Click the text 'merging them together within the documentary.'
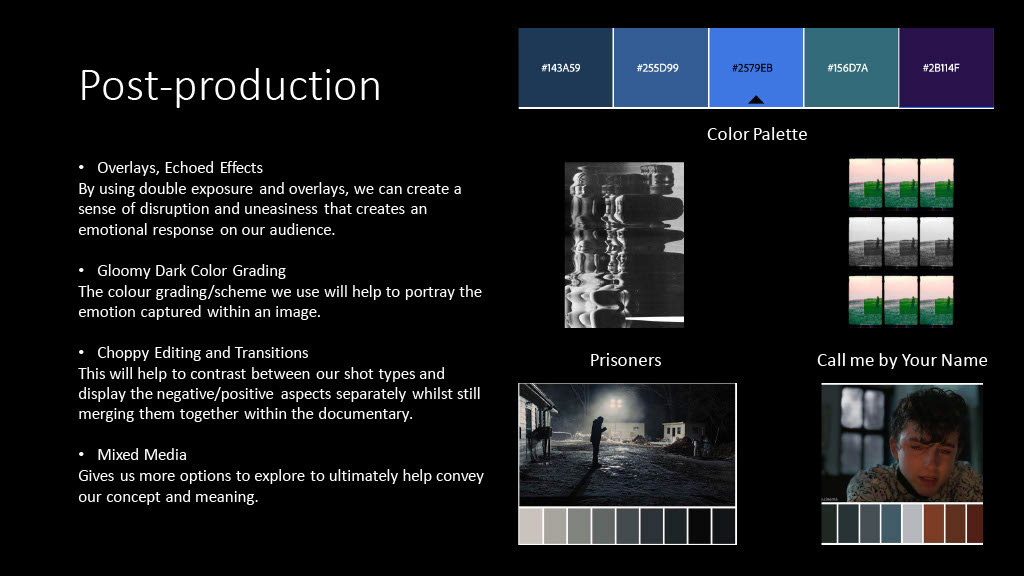The width and height of the screenshot is (1024, 576). point(246,414)
